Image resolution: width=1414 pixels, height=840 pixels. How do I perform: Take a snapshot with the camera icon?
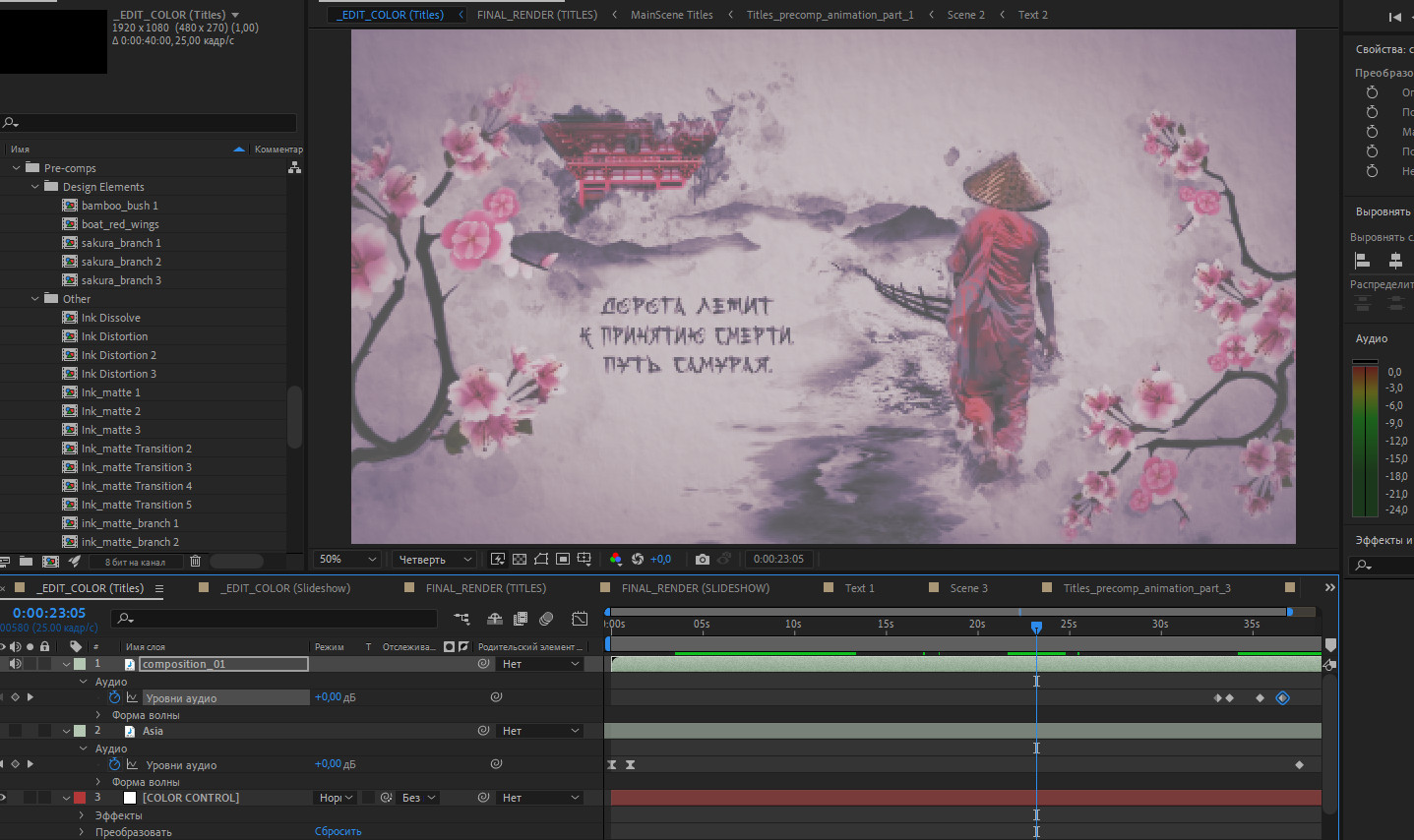[x=702, y=559]
